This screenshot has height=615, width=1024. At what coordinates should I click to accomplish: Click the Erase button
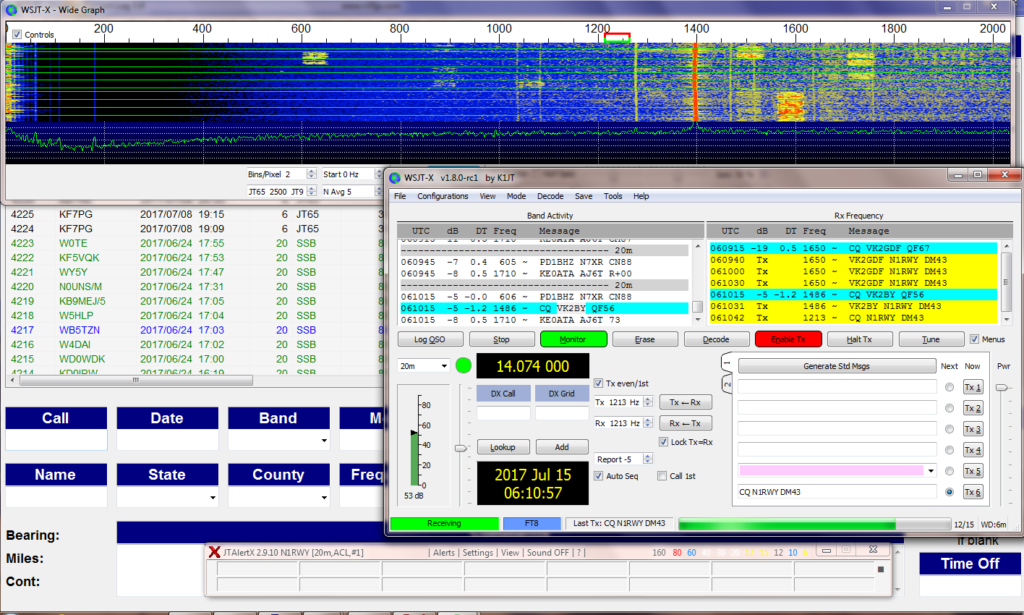pyautogui.click(x=645, y=339)
